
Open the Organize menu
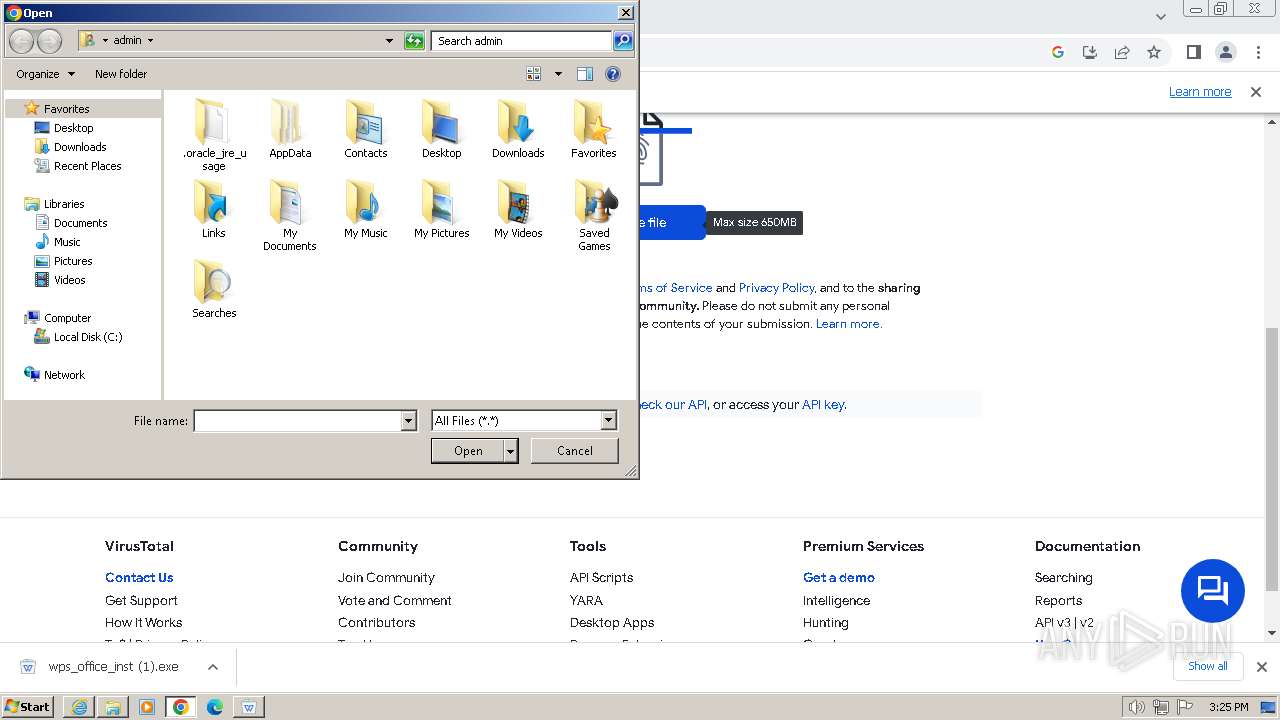[45, 74]
